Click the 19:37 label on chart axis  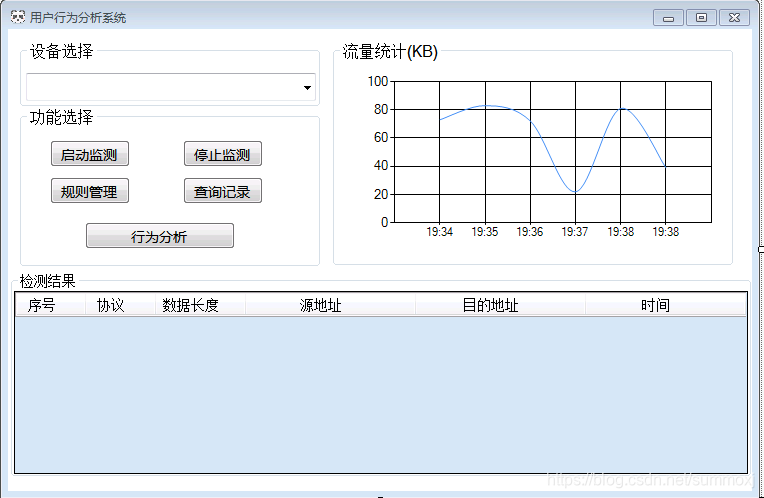point(575,232)
